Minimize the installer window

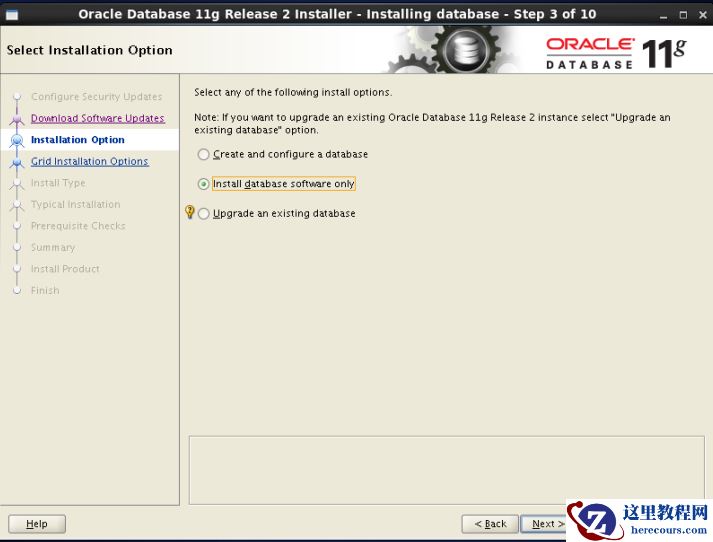pyautogui.click(x=663, y=15)
